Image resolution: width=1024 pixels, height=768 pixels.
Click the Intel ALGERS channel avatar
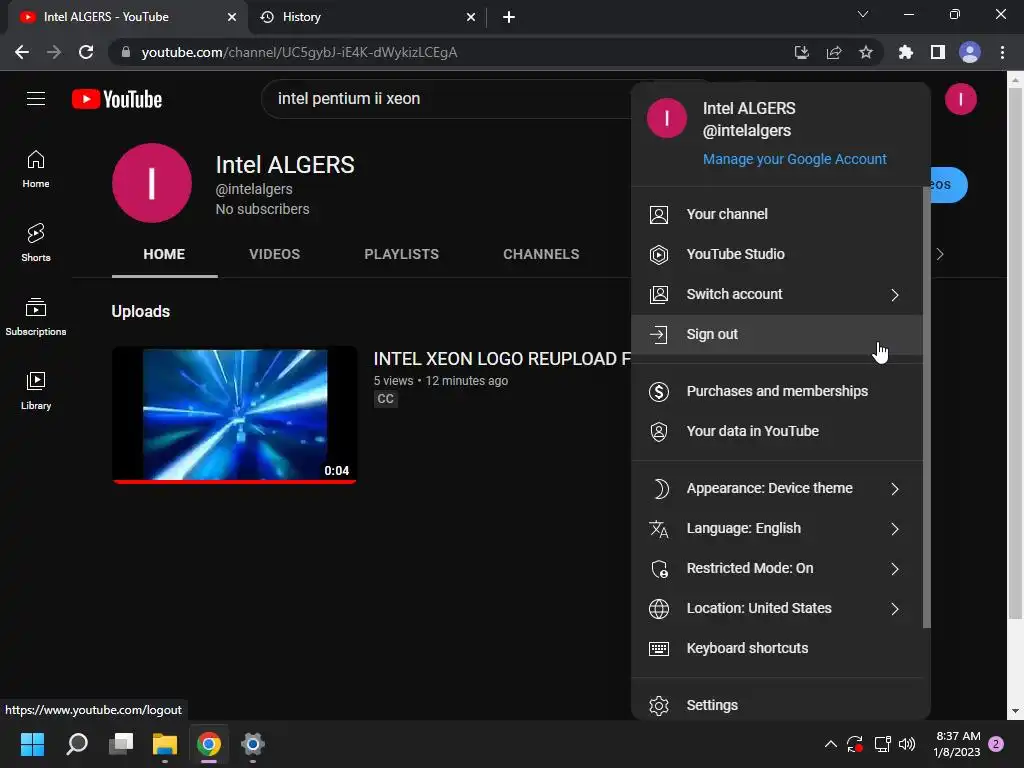152,183
